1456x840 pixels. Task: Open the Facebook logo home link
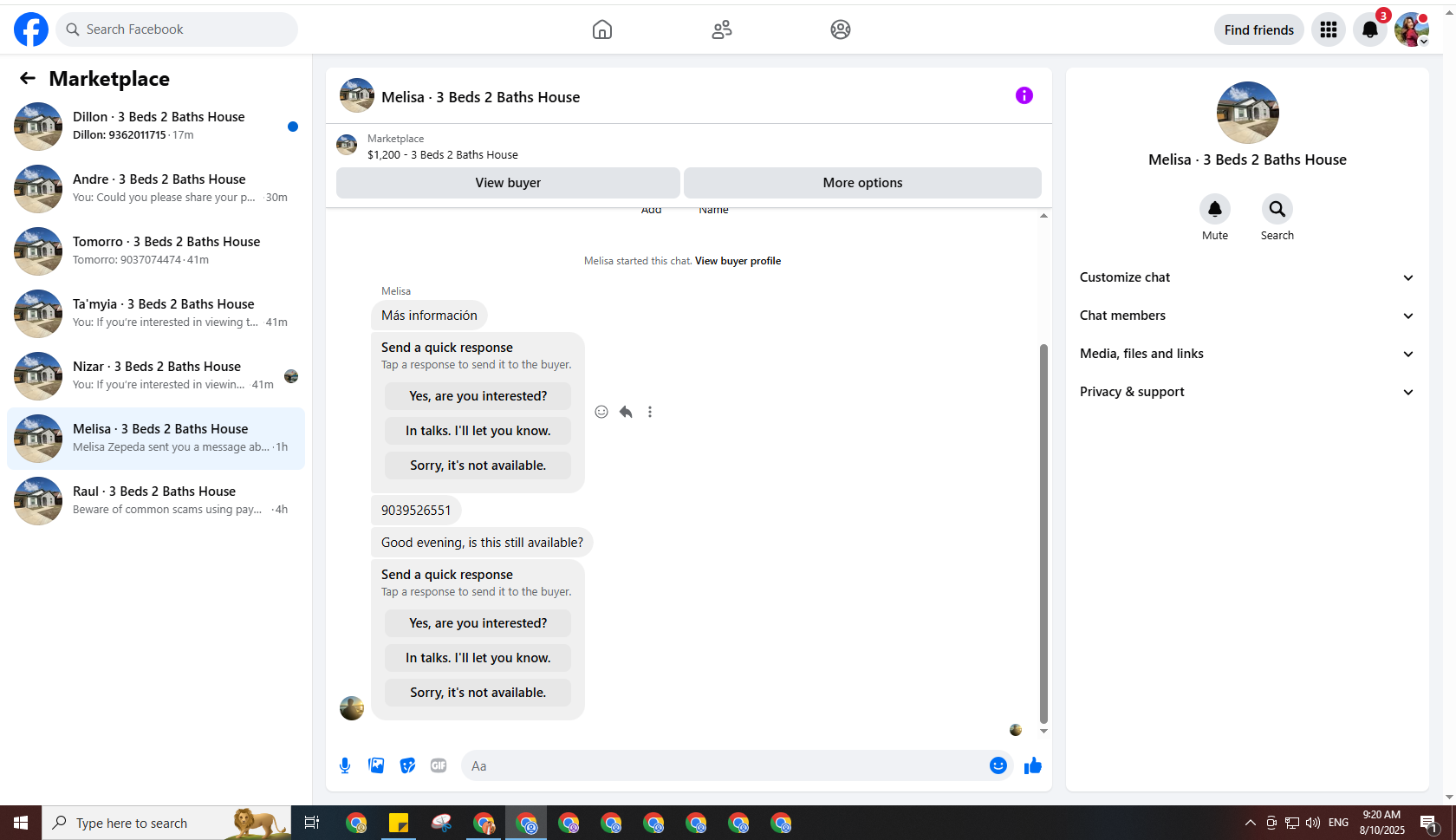[31, 29]
